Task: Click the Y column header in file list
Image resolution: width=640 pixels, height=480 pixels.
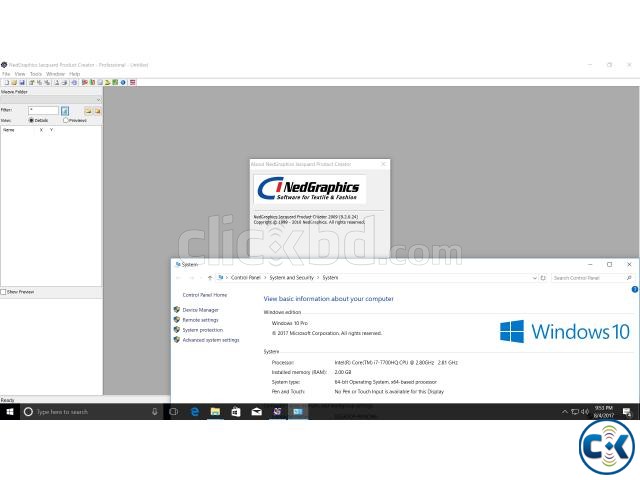Action: tap(51, 130)
